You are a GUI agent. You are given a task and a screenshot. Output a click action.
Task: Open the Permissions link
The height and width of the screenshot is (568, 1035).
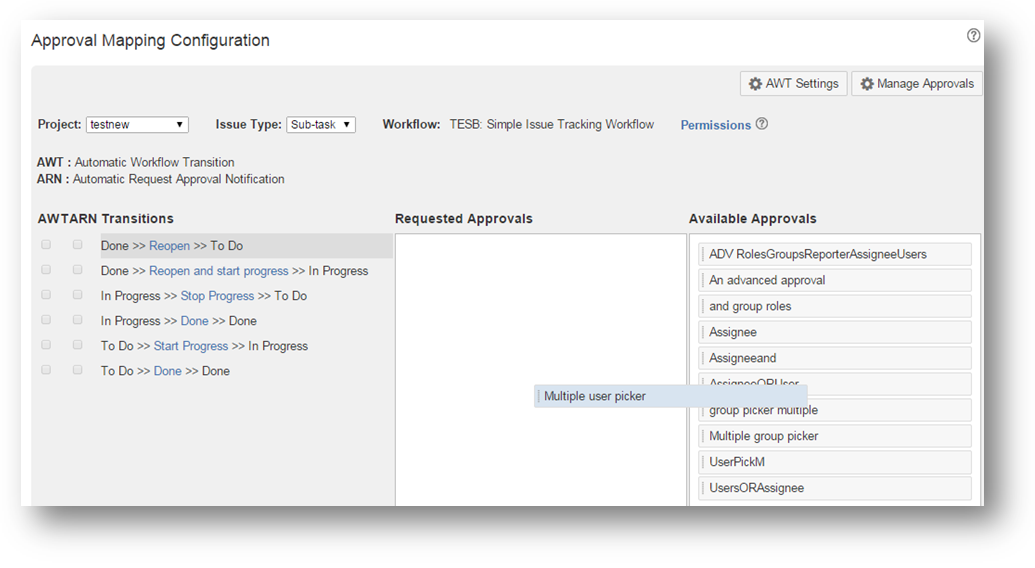tap(715, 125)
